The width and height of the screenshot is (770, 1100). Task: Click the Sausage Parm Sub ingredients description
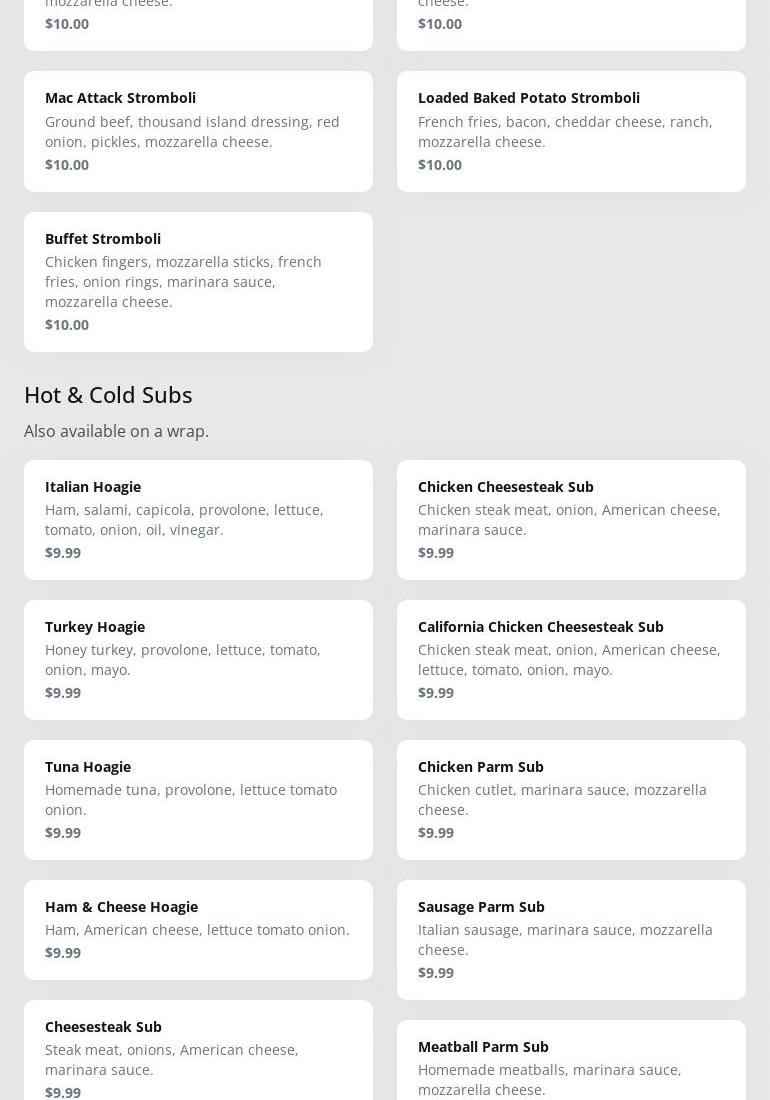click(565, 939)
